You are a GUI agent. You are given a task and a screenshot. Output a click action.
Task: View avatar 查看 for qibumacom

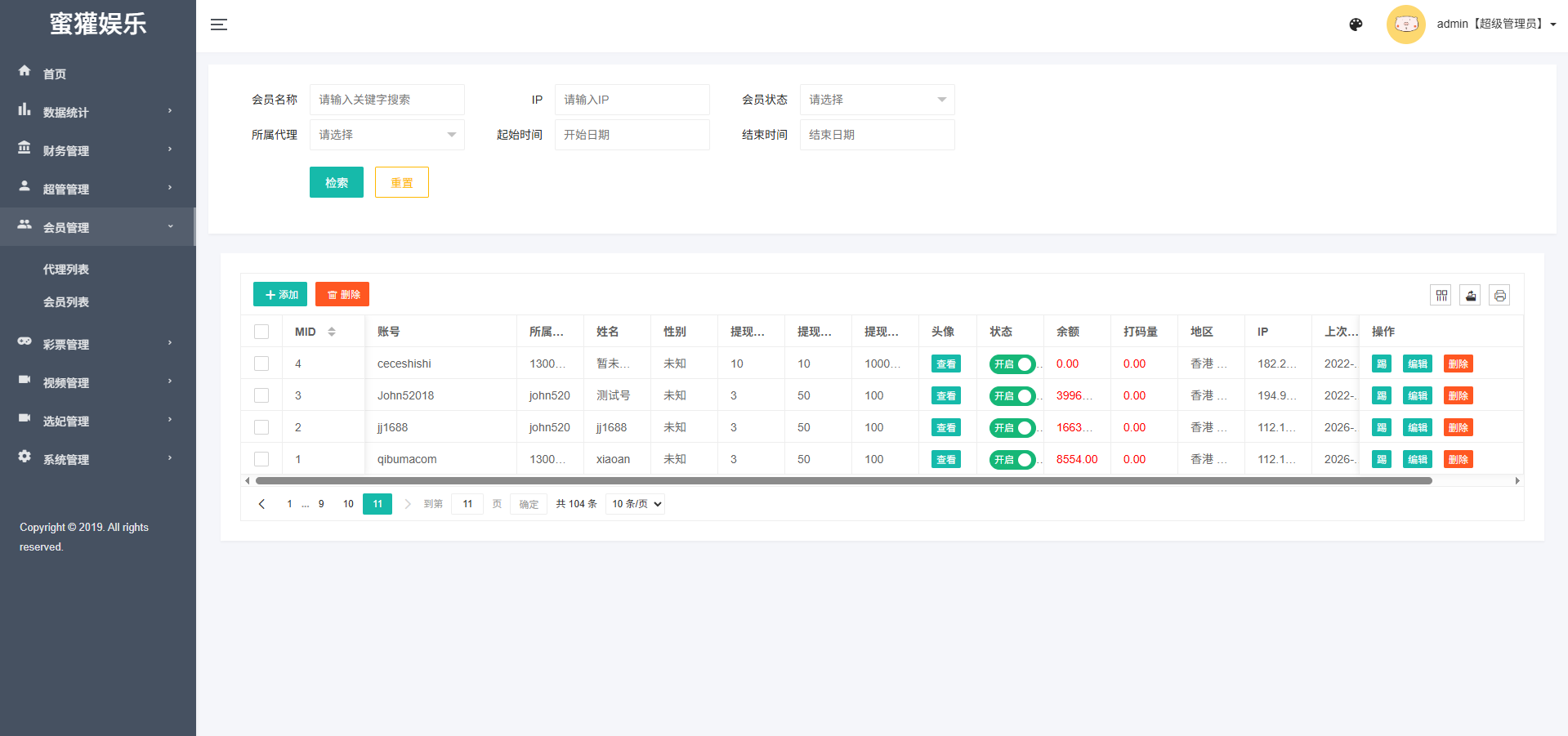[946, 459]
